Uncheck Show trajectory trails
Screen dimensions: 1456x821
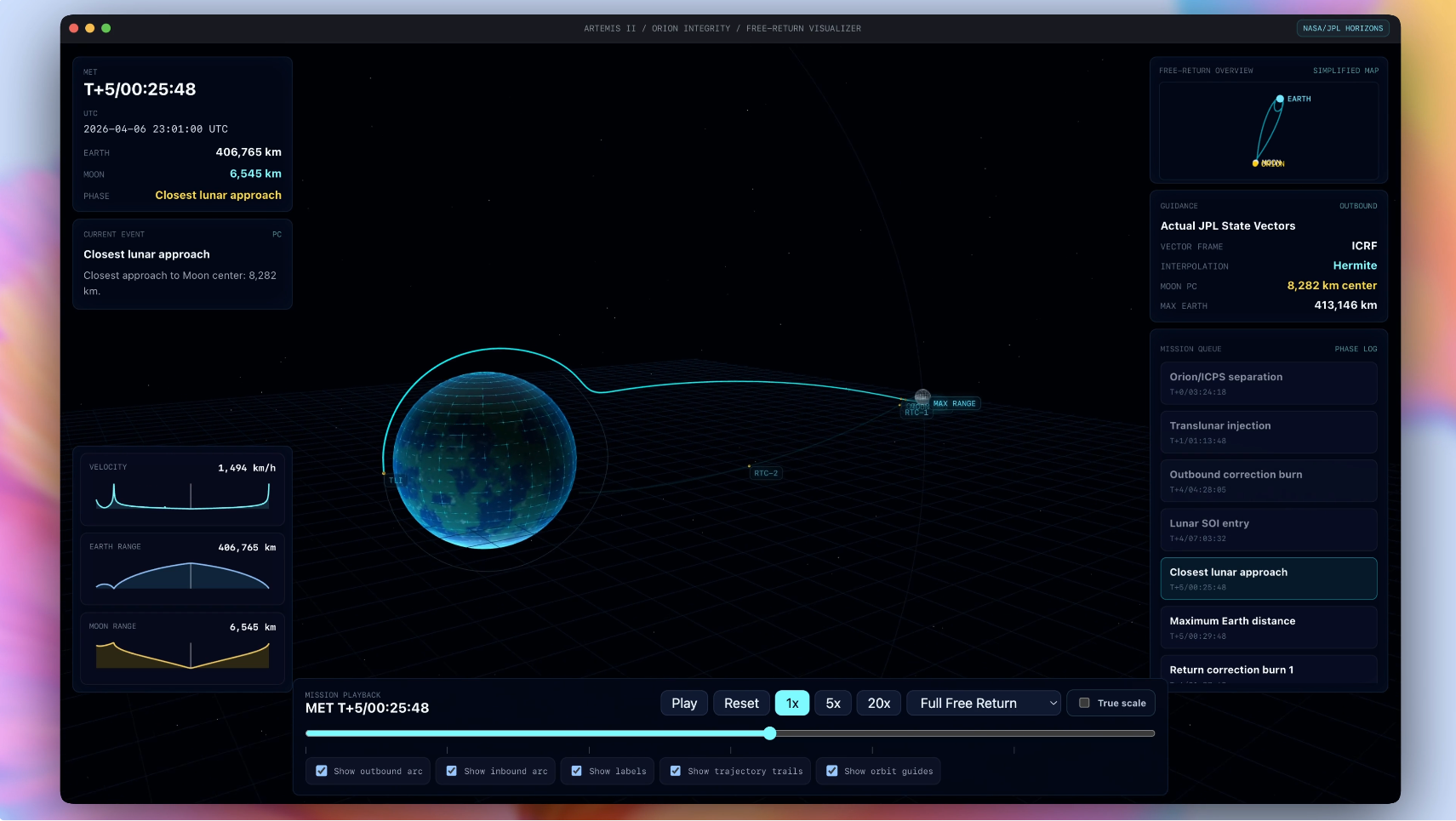676,771
